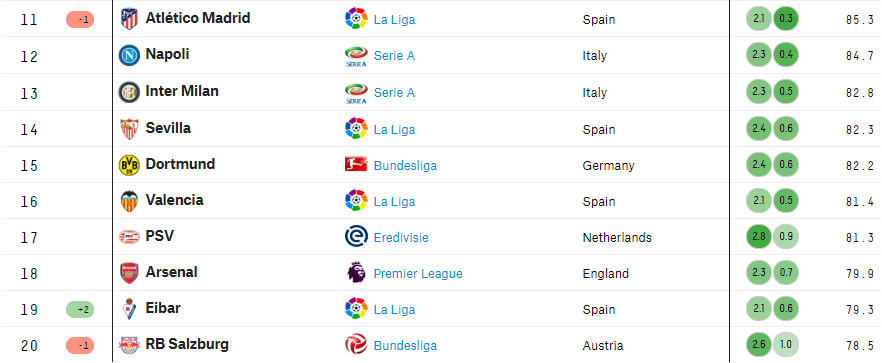
Task: Click the PSV club logo
Action: click(x=129, y=237)
